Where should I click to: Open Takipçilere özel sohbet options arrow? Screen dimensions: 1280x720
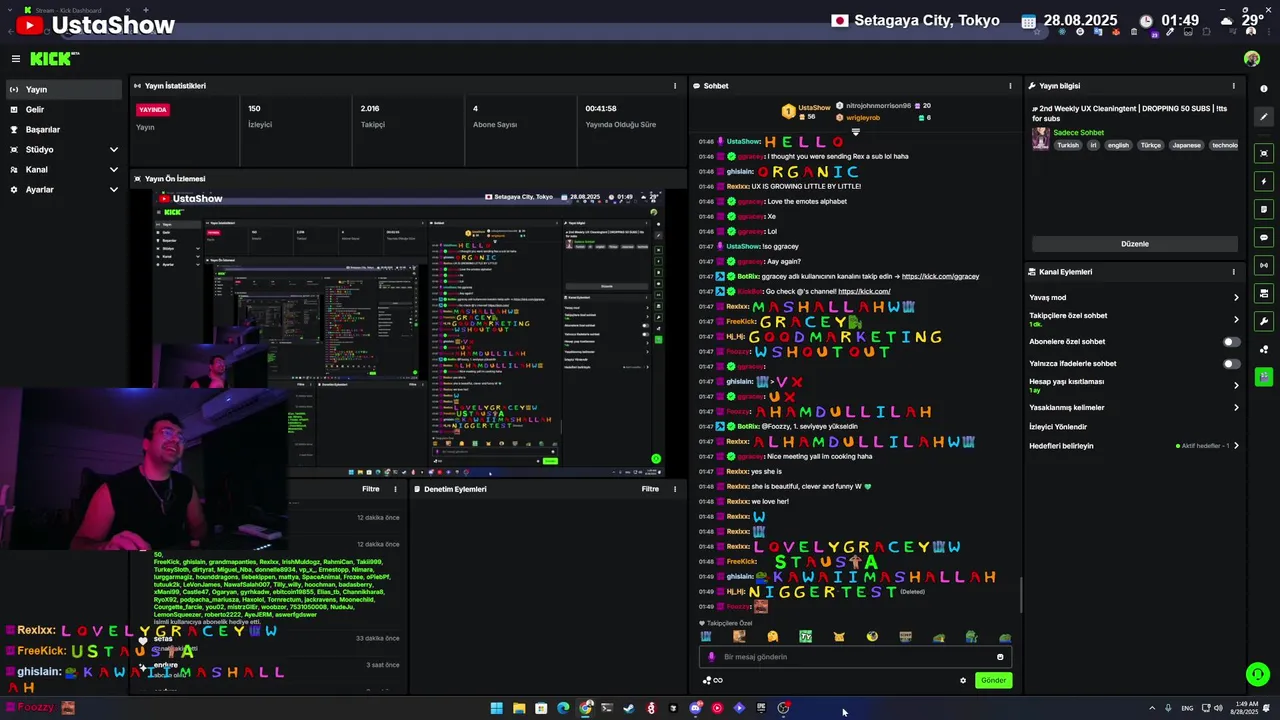[x=1235, y=320]
